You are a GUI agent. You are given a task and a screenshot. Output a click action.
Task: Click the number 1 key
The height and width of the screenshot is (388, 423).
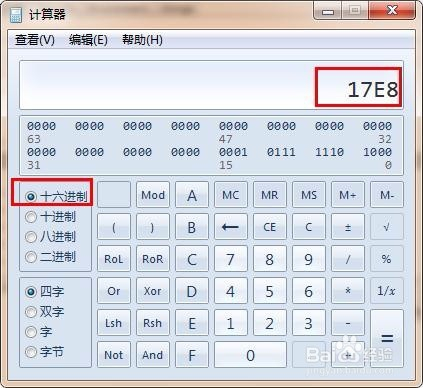pos(231,323)
